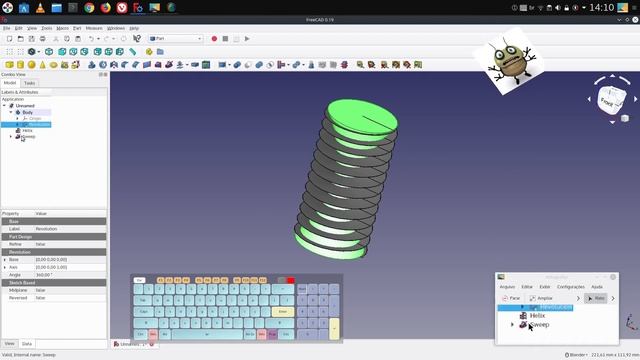Create a cylinder primitive
Image resolution: width=640 pixels, height=360 pixels.
[20, 64]
